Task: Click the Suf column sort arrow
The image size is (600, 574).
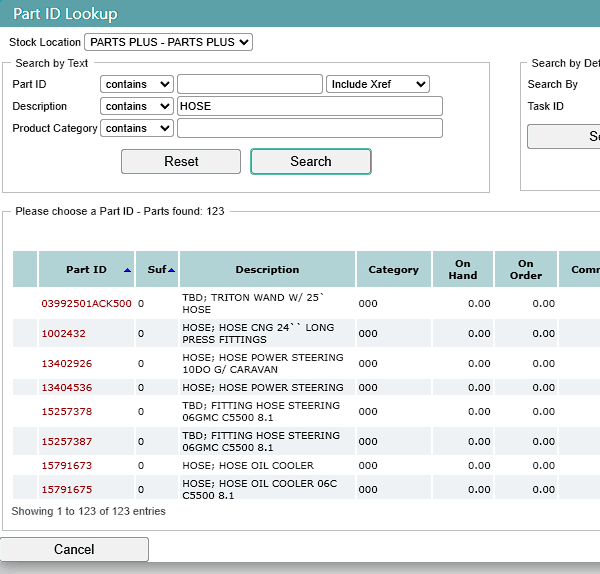Action: point(171,270)
